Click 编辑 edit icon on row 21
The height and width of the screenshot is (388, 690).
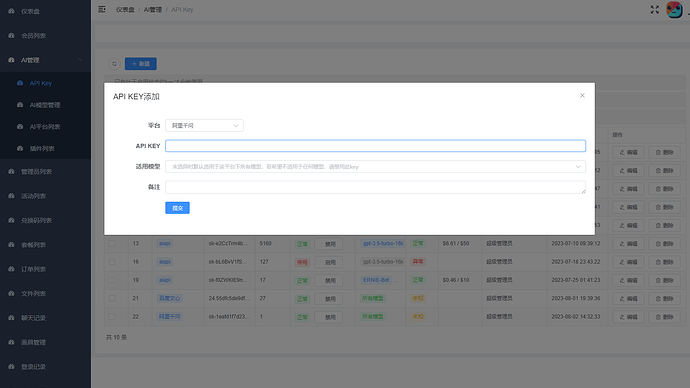pyautogui.click(x=622, y=299)
